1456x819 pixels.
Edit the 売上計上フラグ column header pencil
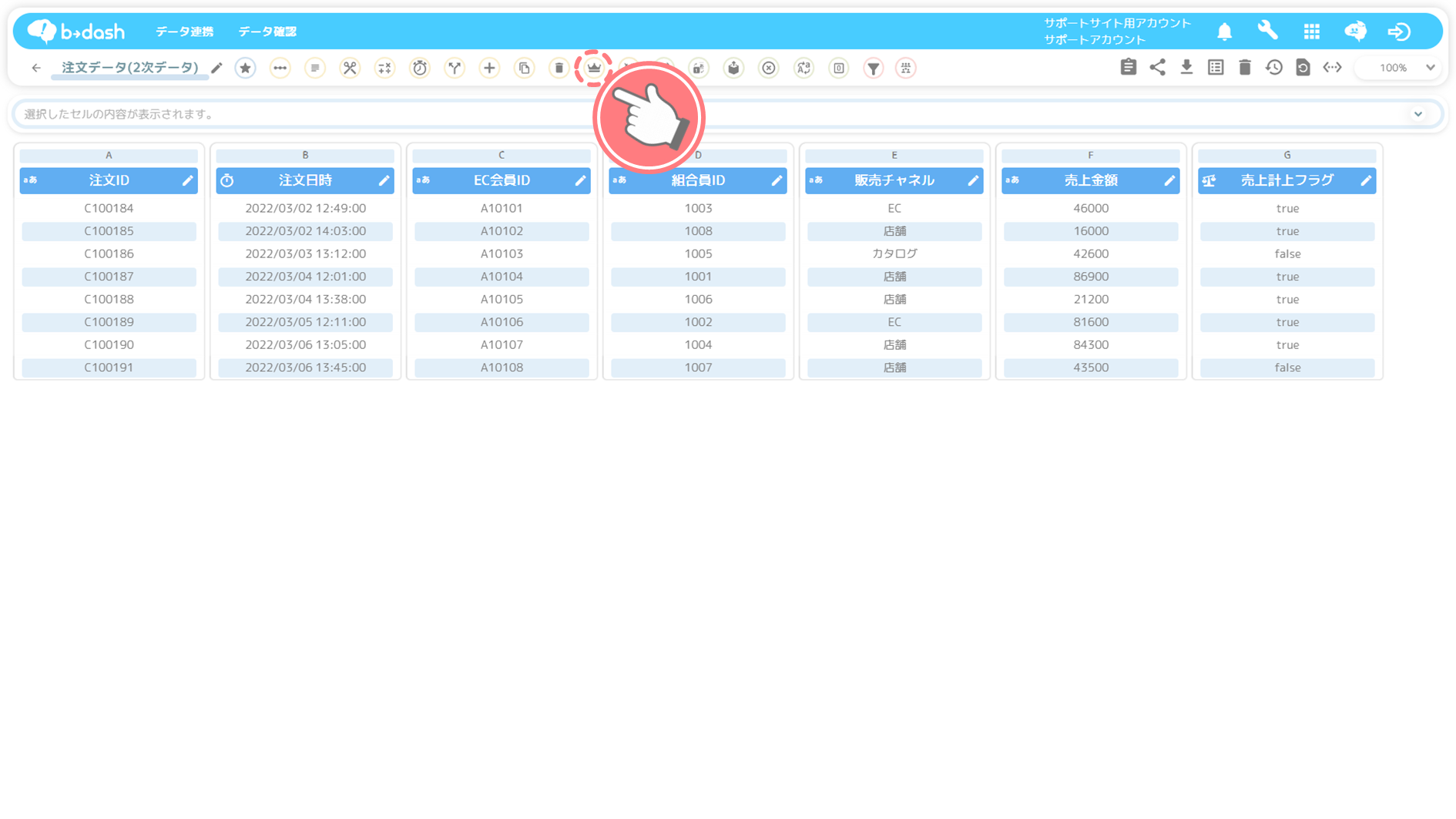point(1366,180)
